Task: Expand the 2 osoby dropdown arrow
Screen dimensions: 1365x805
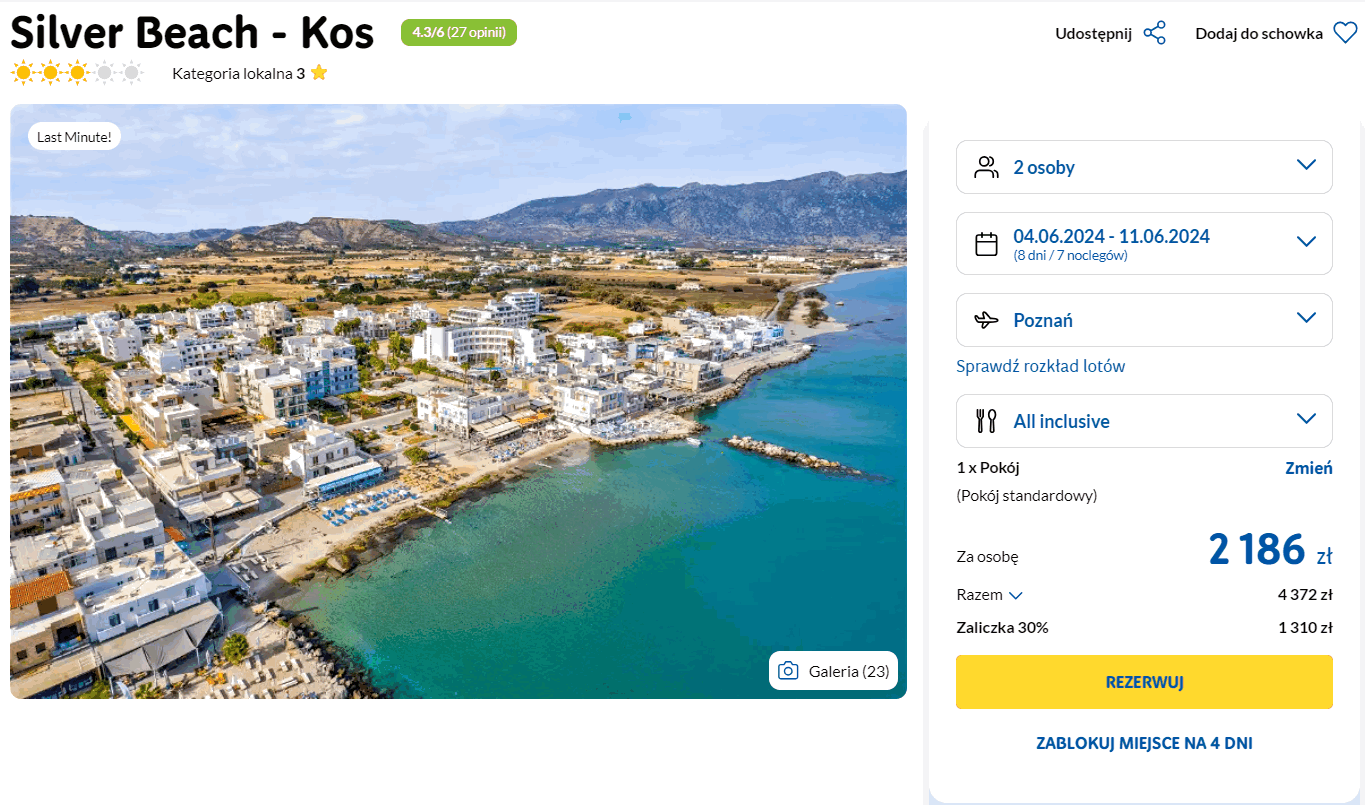Action: (1305, 165)
